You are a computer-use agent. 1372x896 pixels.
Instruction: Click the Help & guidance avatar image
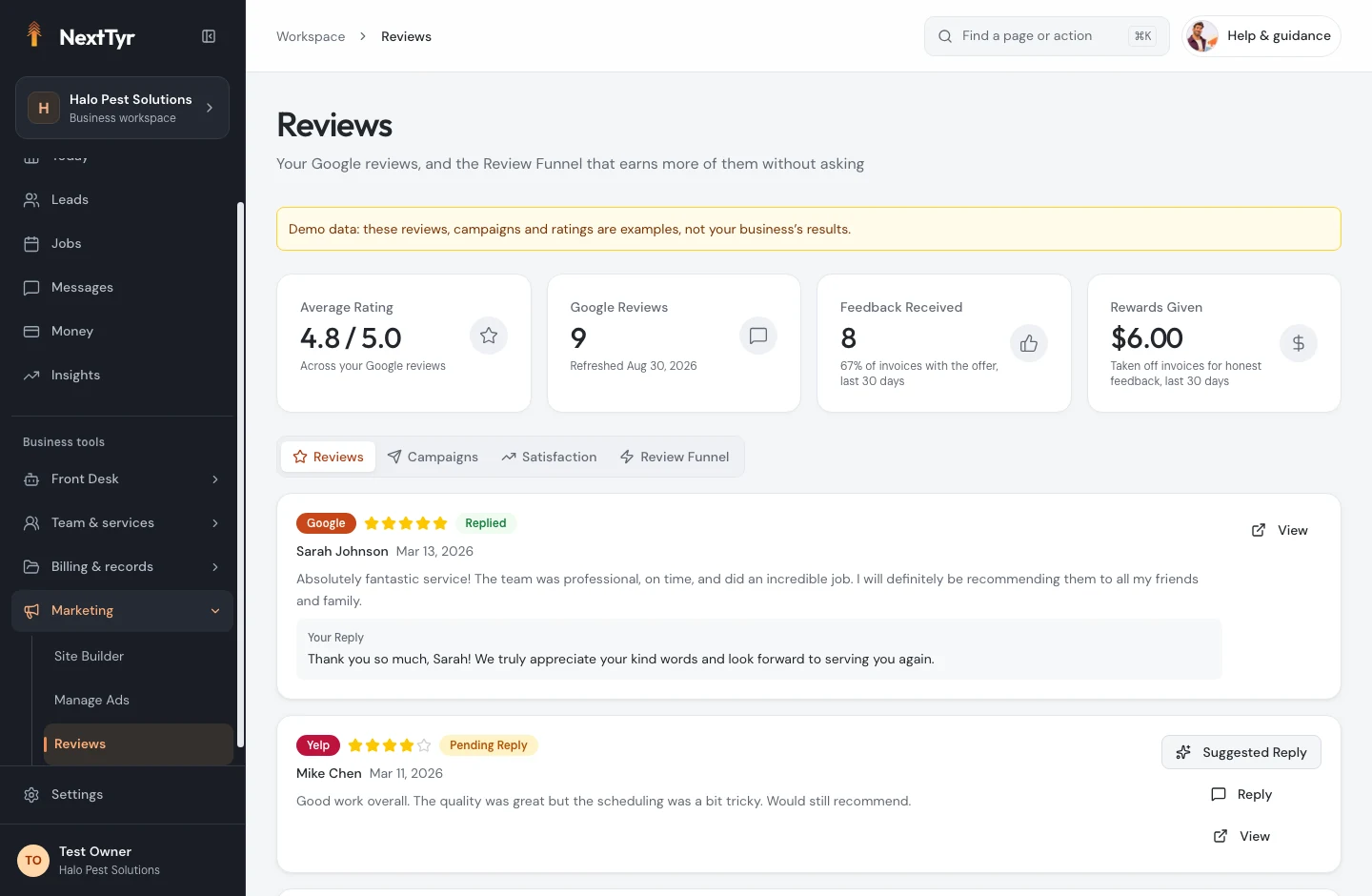point(1202,36)
